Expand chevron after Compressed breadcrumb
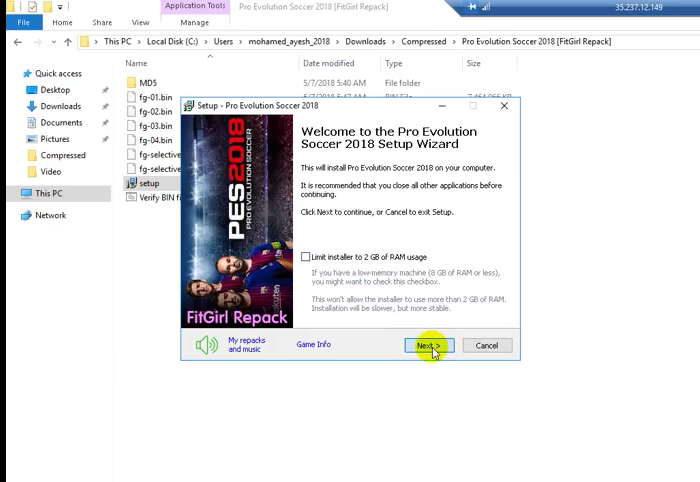Image resolution: width=700 pixels, height=482 pixels. point(454,42)
